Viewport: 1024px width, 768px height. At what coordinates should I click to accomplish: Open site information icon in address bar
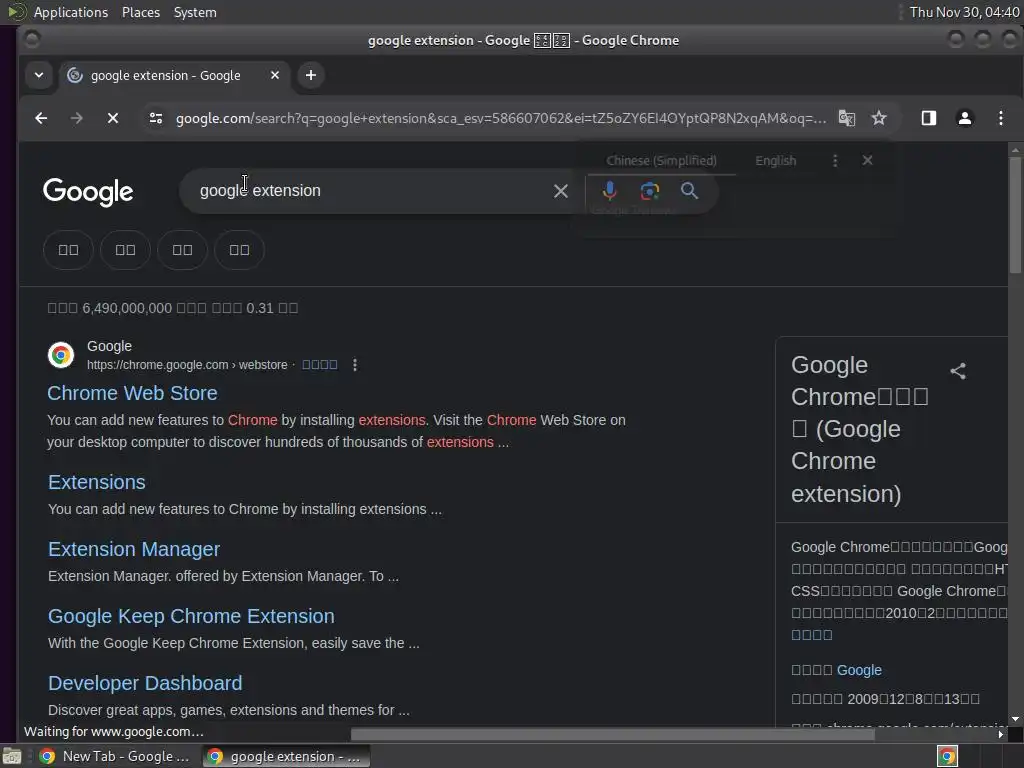click(156, 118)
